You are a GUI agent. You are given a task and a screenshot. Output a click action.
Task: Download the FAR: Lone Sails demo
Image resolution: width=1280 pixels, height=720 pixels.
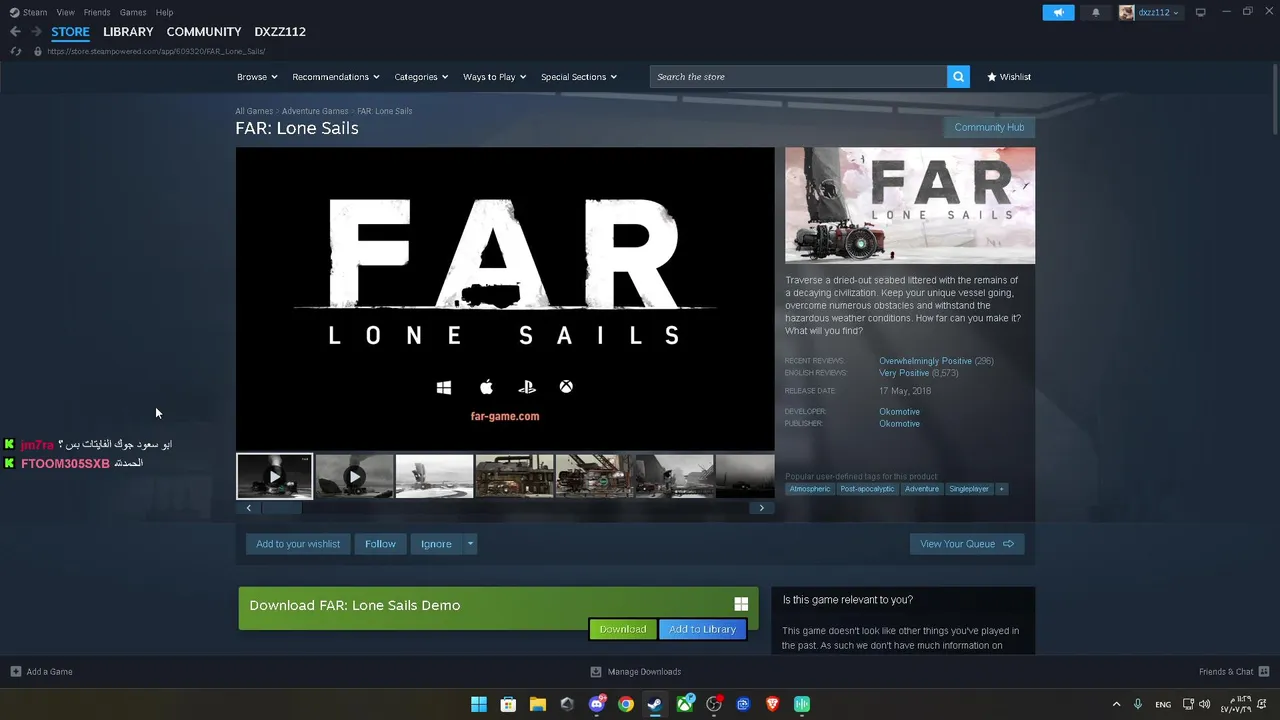pyautogui.click(x=623, y=629)
